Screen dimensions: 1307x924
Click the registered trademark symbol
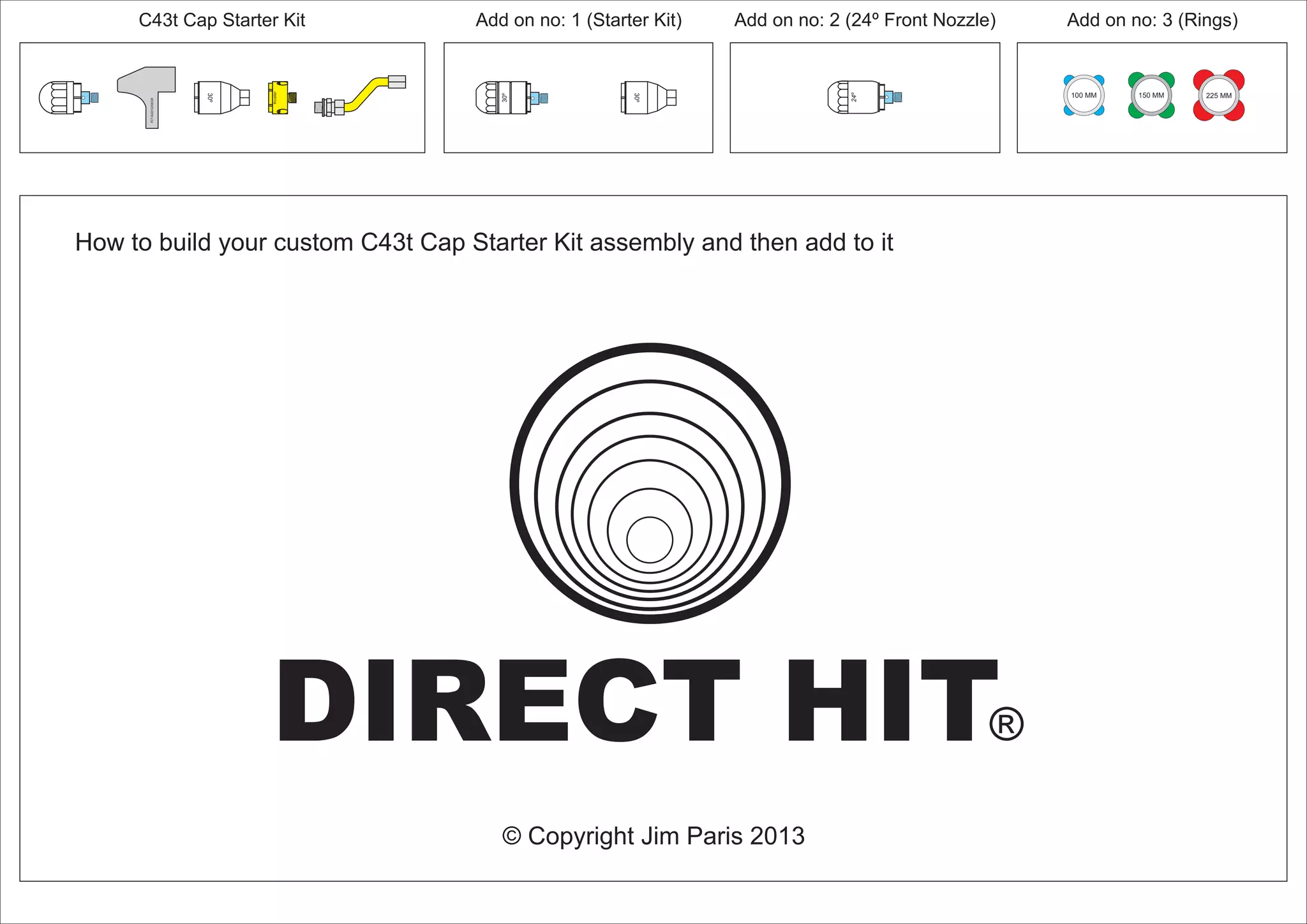coord(1006,724)
